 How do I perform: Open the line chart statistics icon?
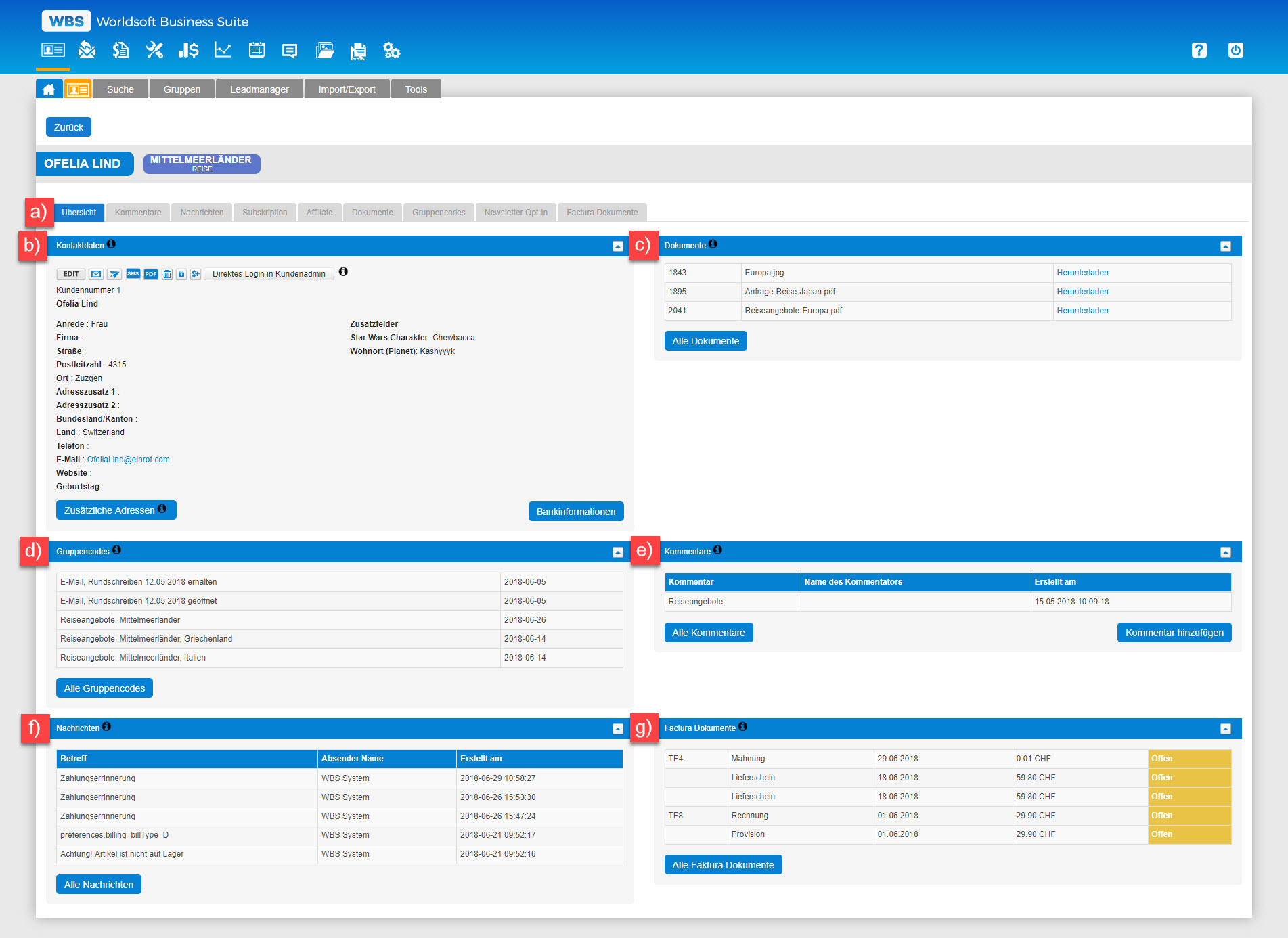pyautogui.click(x=223, y=50)
